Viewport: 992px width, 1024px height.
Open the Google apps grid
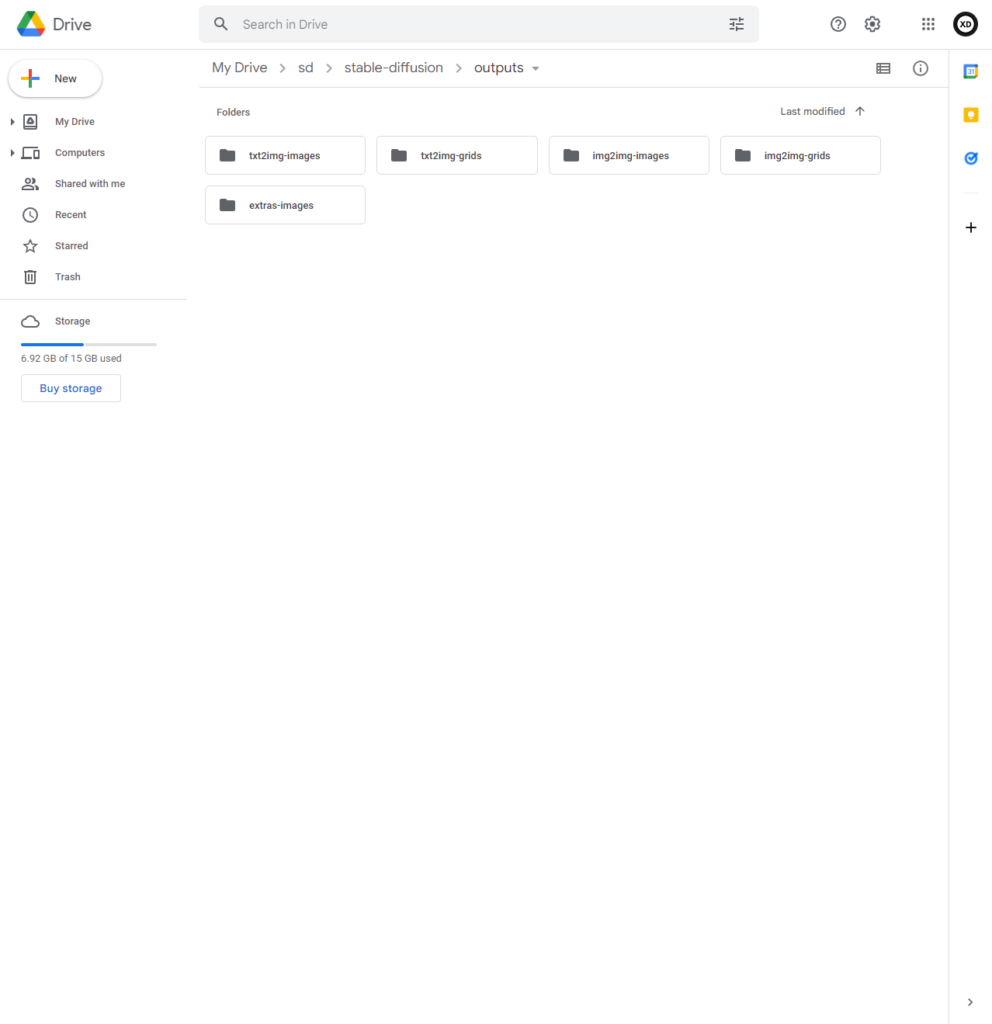pyautogui.click(x=928, y=23)
